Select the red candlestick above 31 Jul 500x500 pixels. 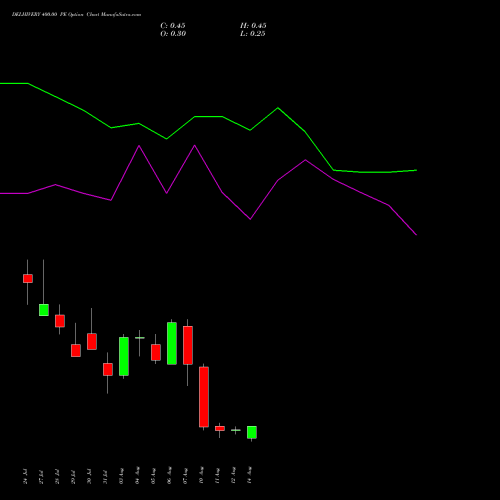(x=108, y=369)
